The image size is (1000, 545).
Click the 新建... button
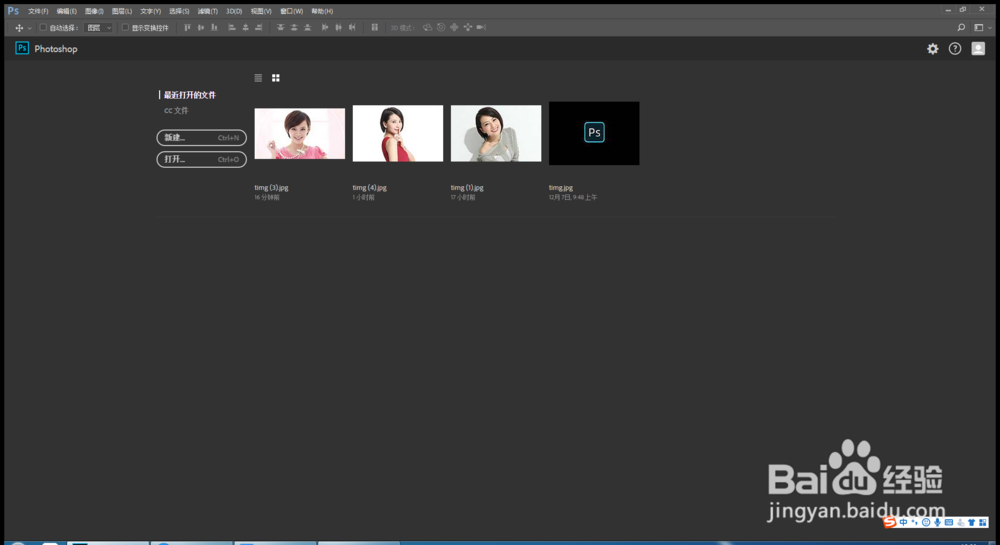coord(202,138)
